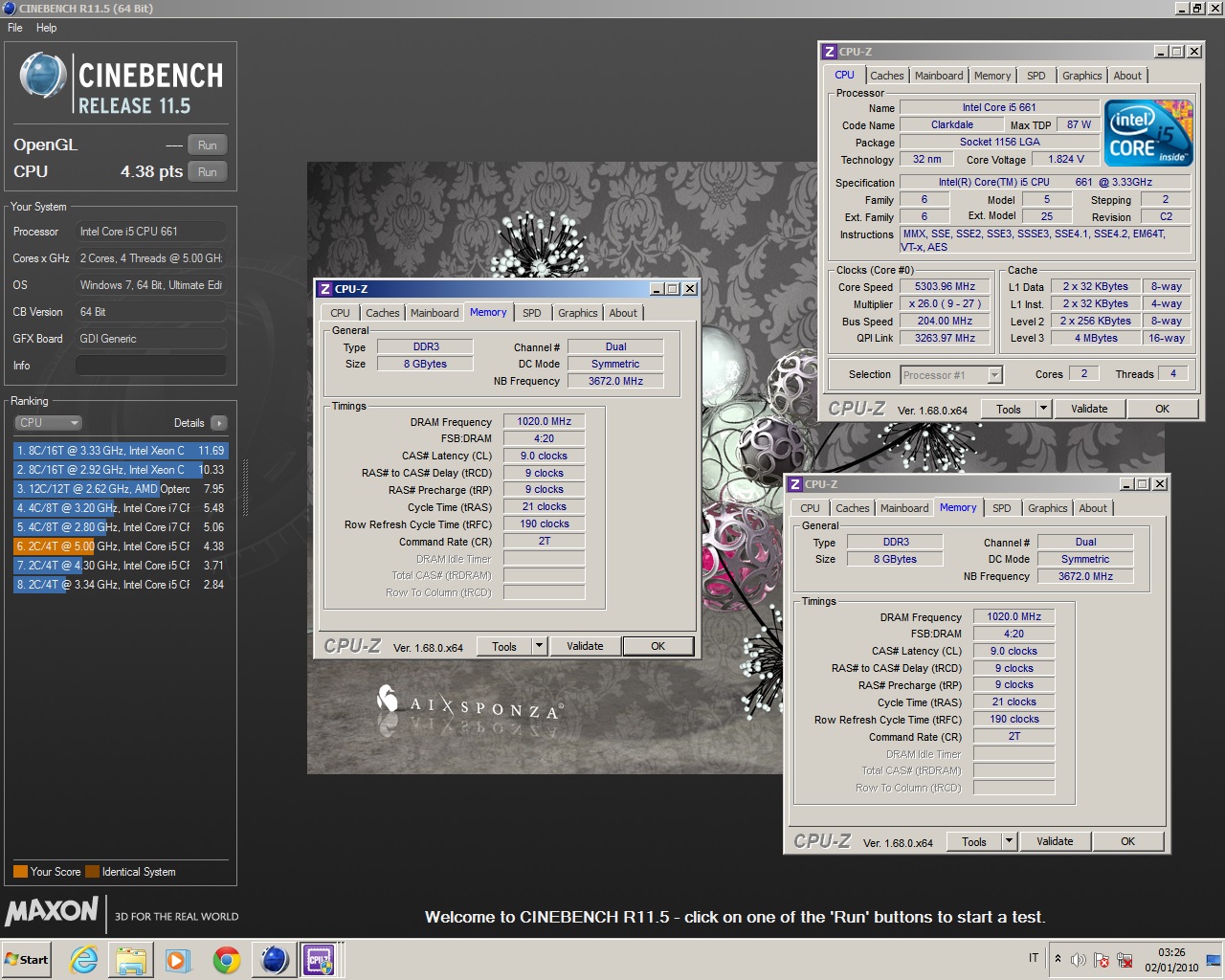
Task: Click the IT language indicator in taskbar
Action: click(1034, 958)
